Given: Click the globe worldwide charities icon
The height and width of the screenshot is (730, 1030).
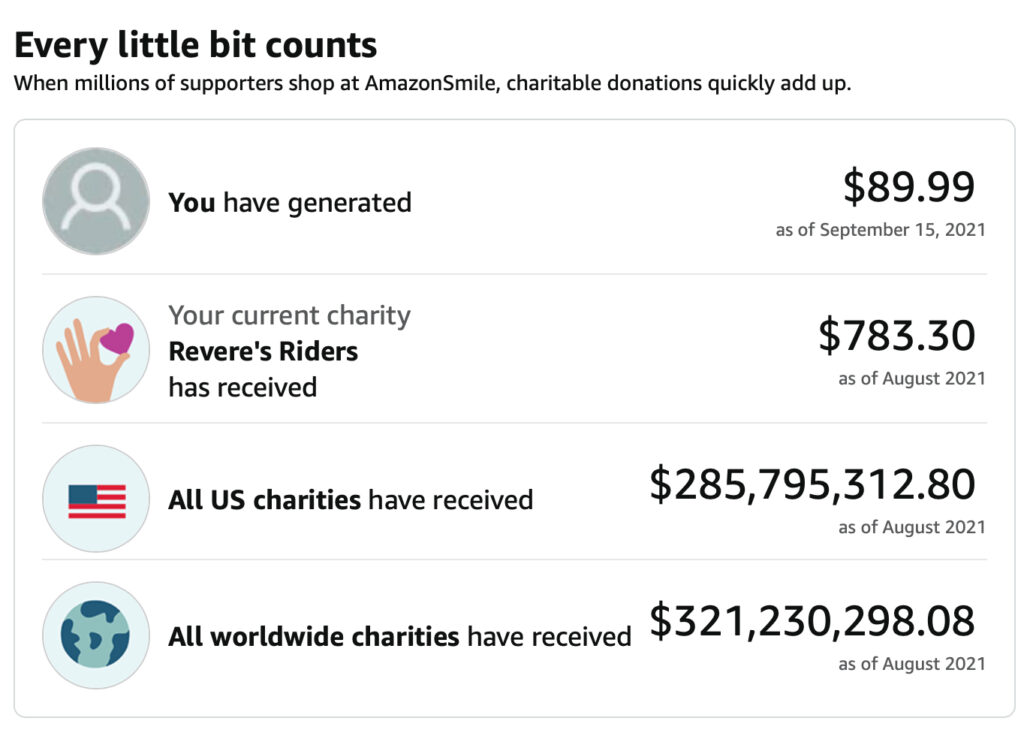Looking at the screenshot, I should point(96,635).
